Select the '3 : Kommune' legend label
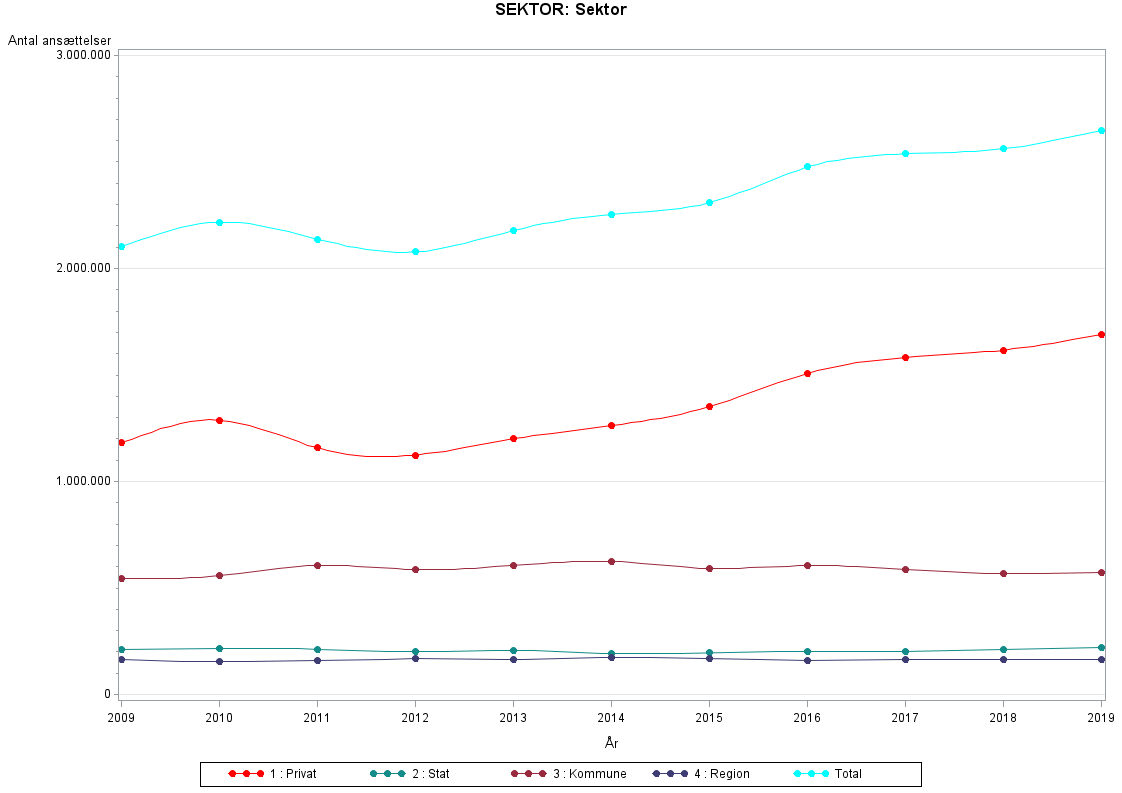 click(589, 774)
